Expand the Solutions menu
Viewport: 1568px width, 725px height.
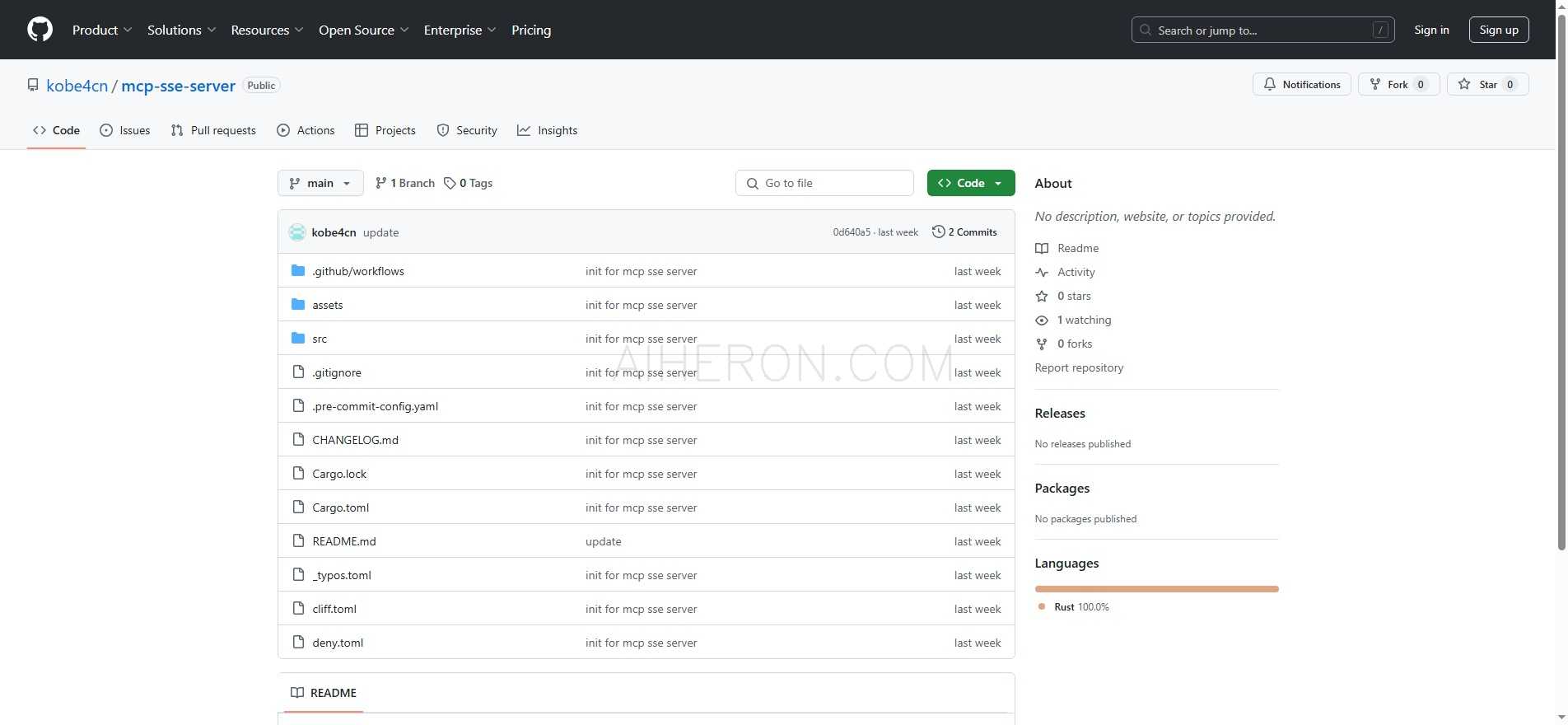[181, 30]
